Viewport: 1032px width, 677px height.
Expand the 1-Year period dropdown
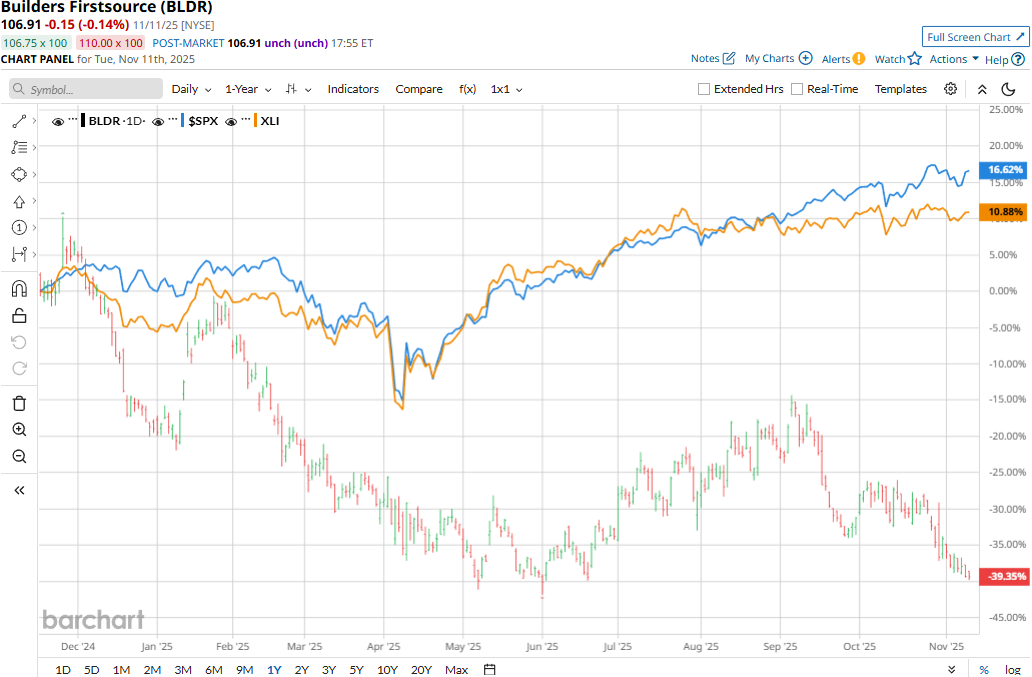pyautogui.click(x=246, y=89)
